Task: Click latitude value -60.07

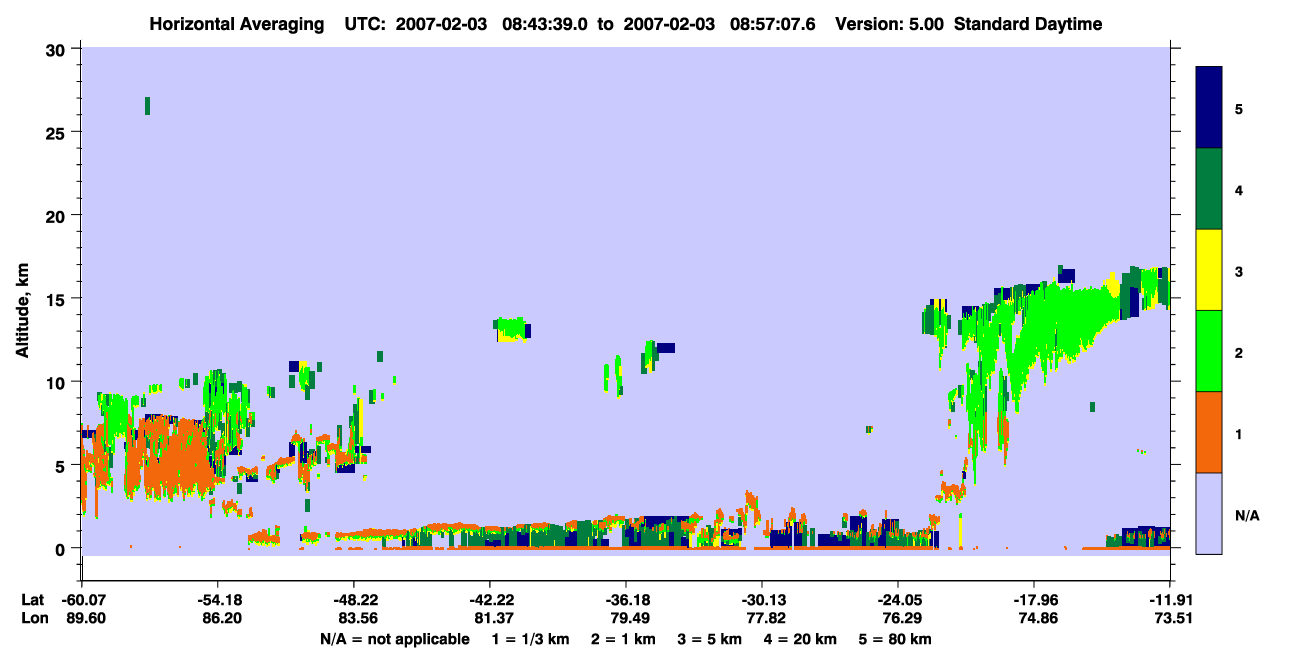Action: click(82, 600)
